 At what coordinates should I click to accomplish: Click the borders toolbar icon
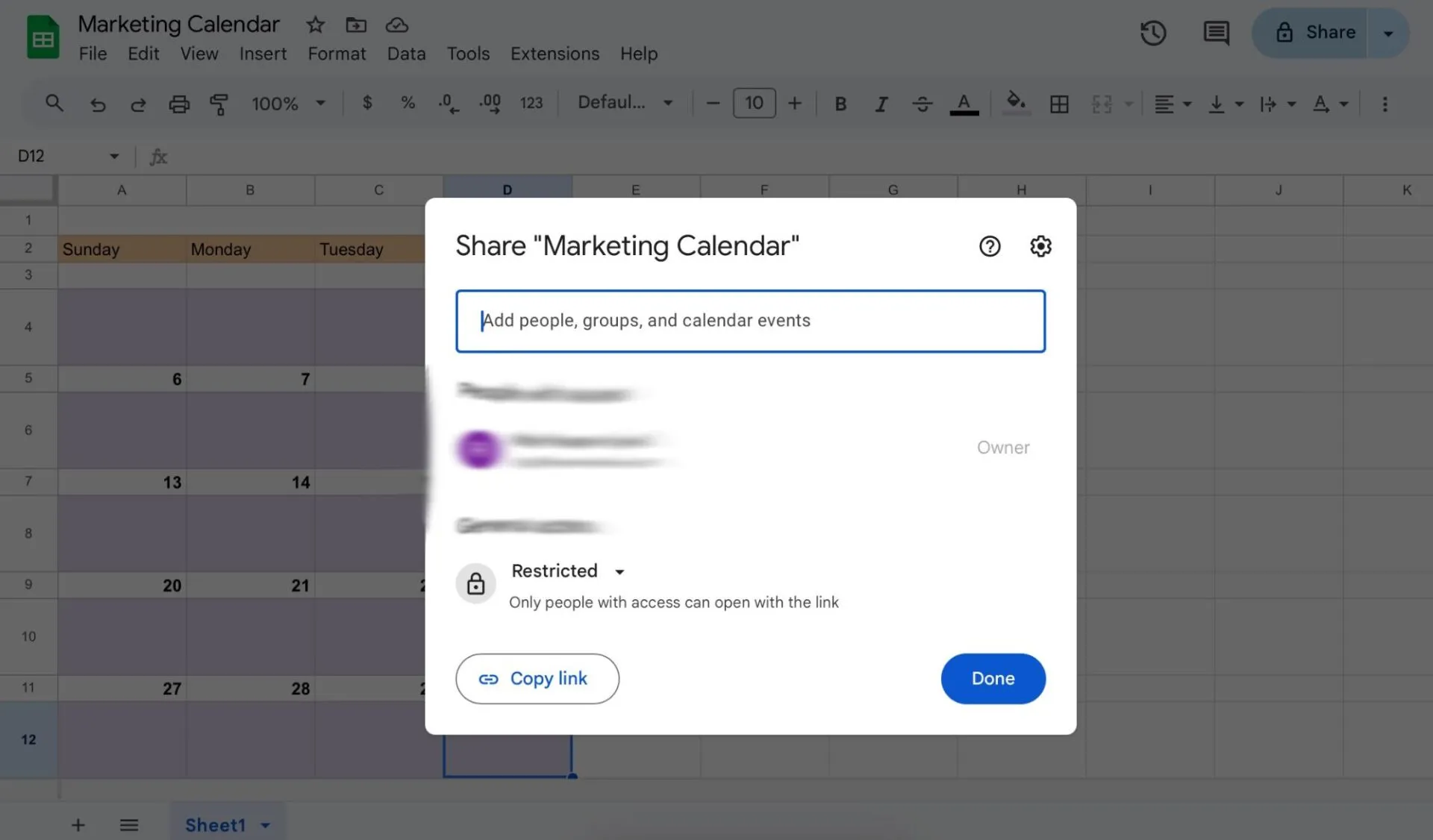click(1059, 104)
